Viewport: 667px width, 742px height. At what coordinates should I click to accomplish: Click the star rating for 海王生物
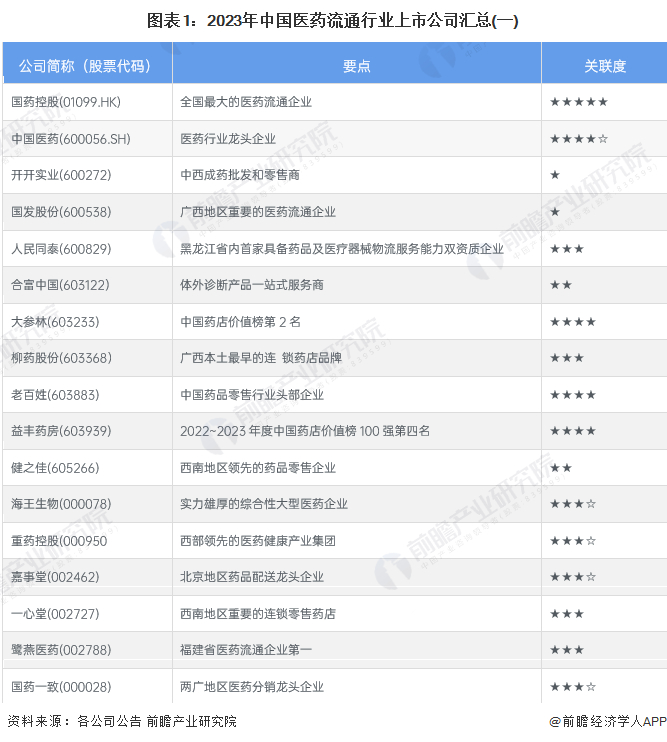572,504
